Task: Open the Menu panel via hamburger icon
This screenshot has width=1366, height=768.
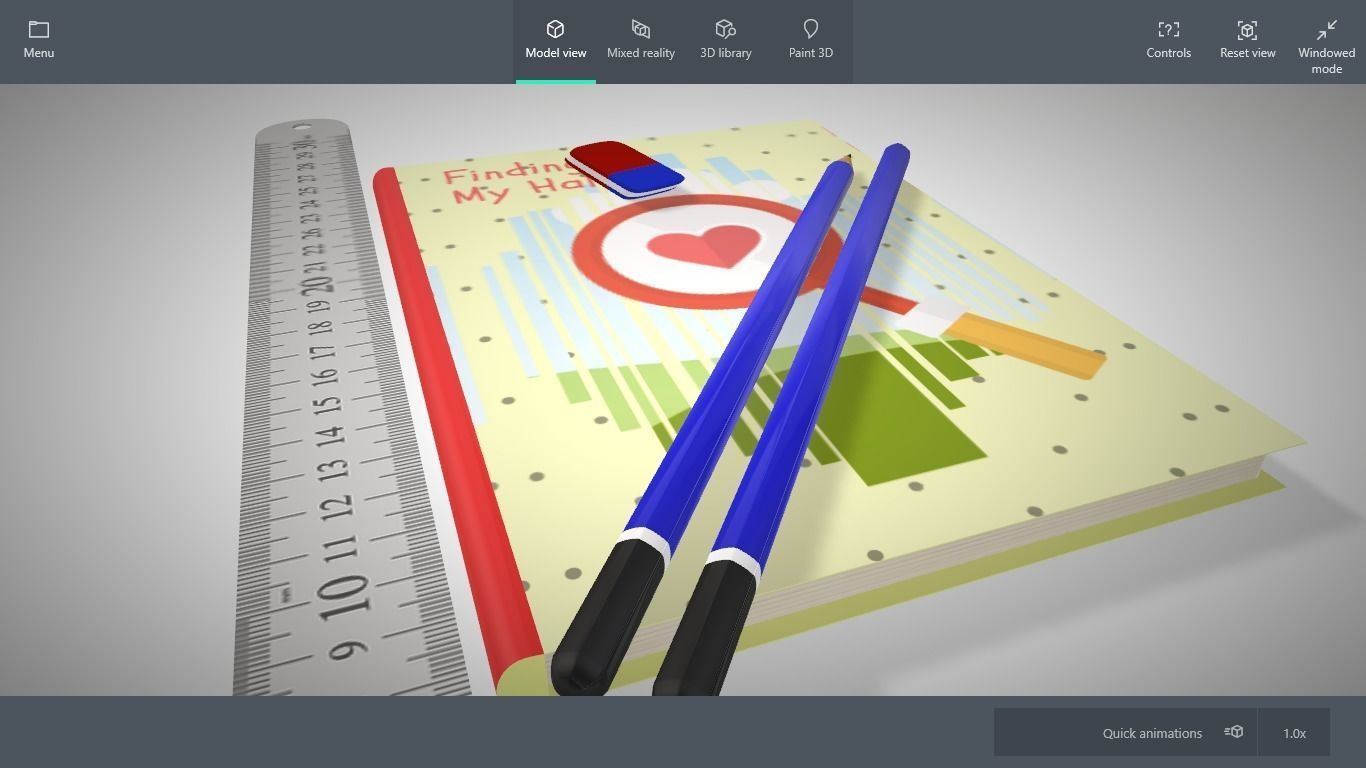Action: coord(38,40)
